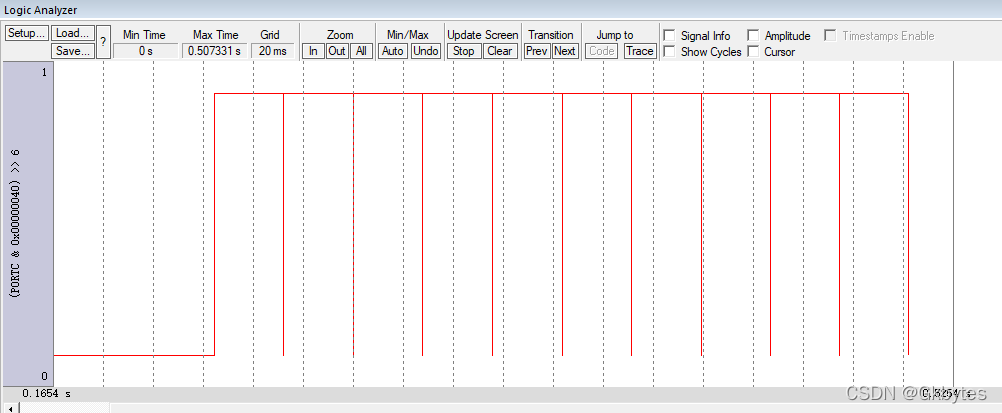Open the Setup dialog
The width and height of the screenshot is (1002, 413).
27,33
